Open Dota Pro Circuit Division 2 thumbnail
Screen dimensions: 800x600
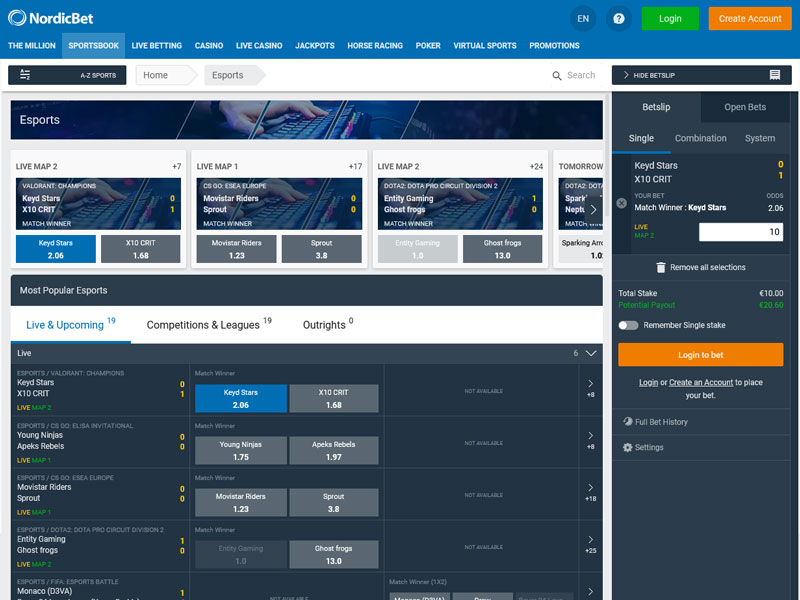pyautogui.click(x=460, y=204)
